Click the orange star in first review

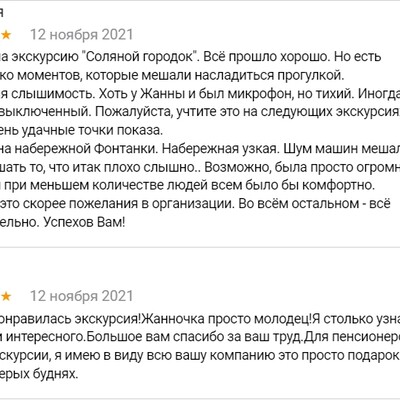point(6,35)
